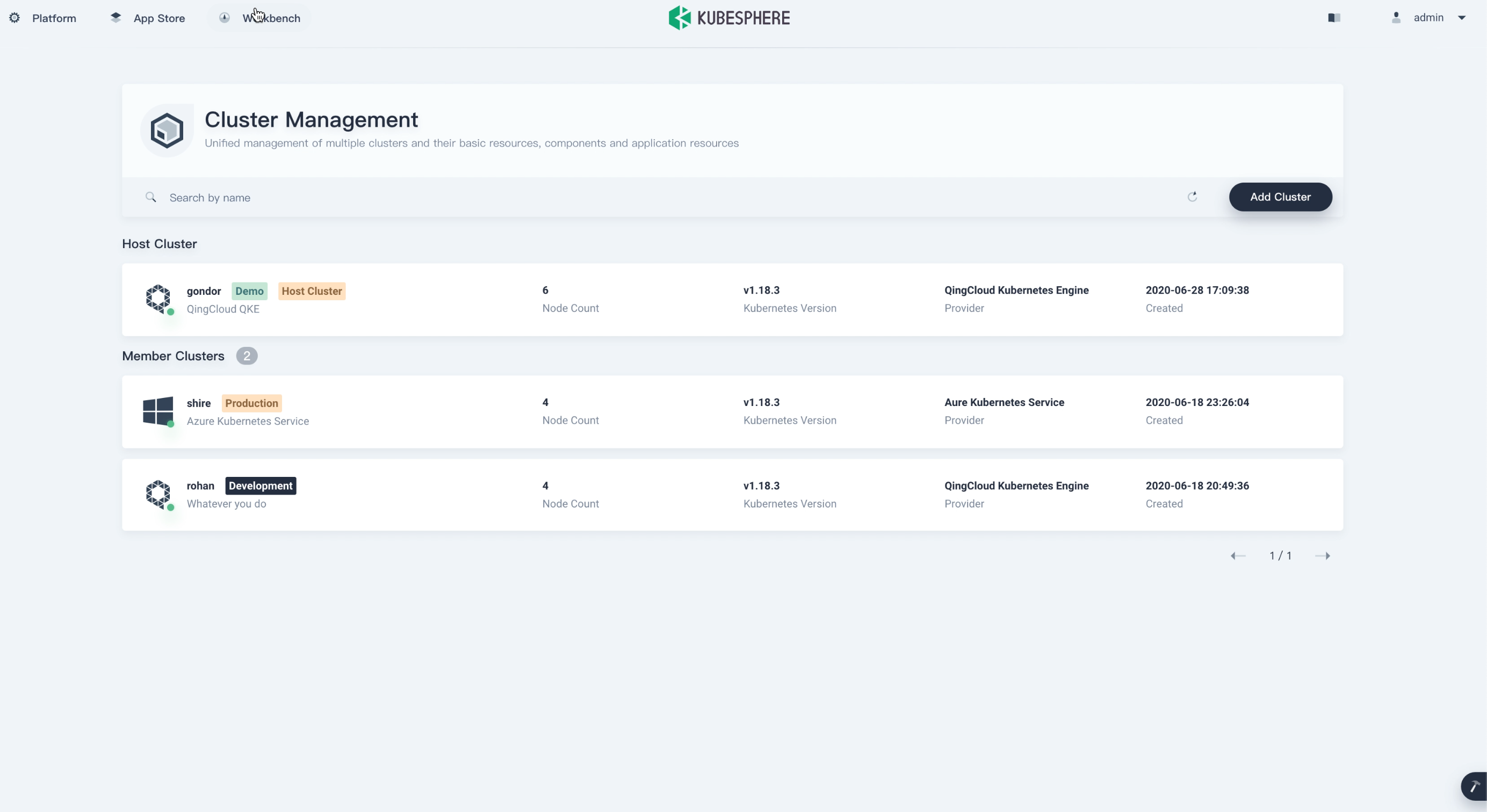
Task: Click the App Store layers icon
Action: pyautogui.click(x=116, y=18)
